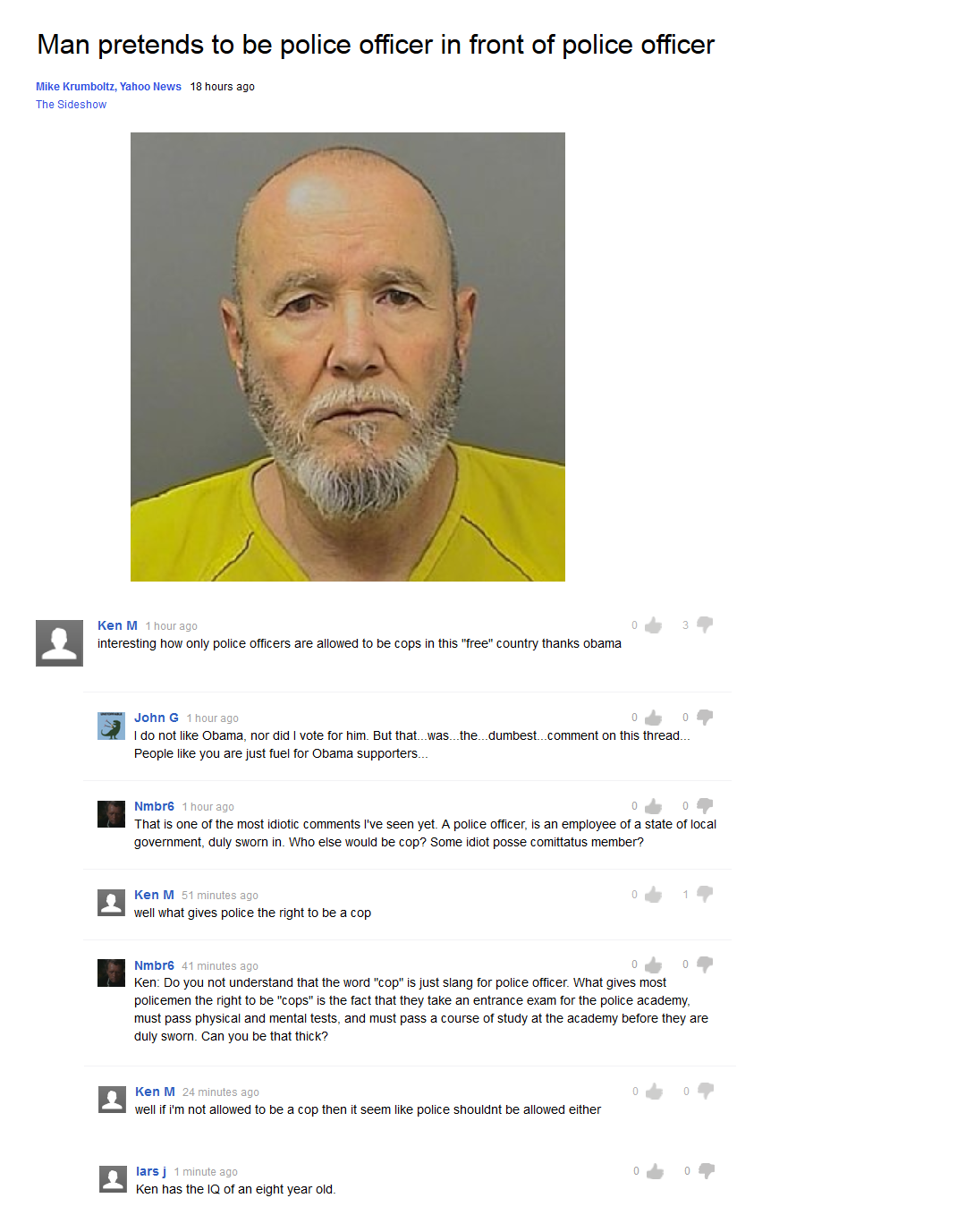Click John G's avatar image
Viewport: 974px width, 1232px height.
pos(111,726)
